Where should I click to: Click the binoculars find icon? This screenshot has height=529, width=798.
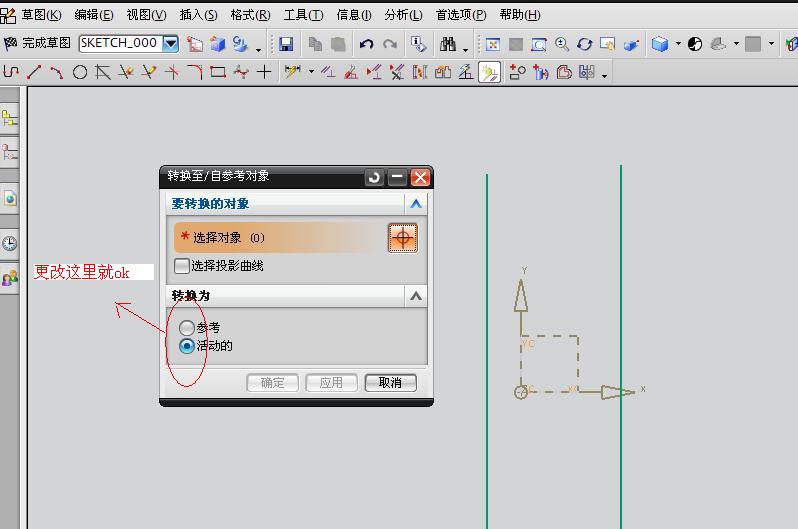[448, 44]
